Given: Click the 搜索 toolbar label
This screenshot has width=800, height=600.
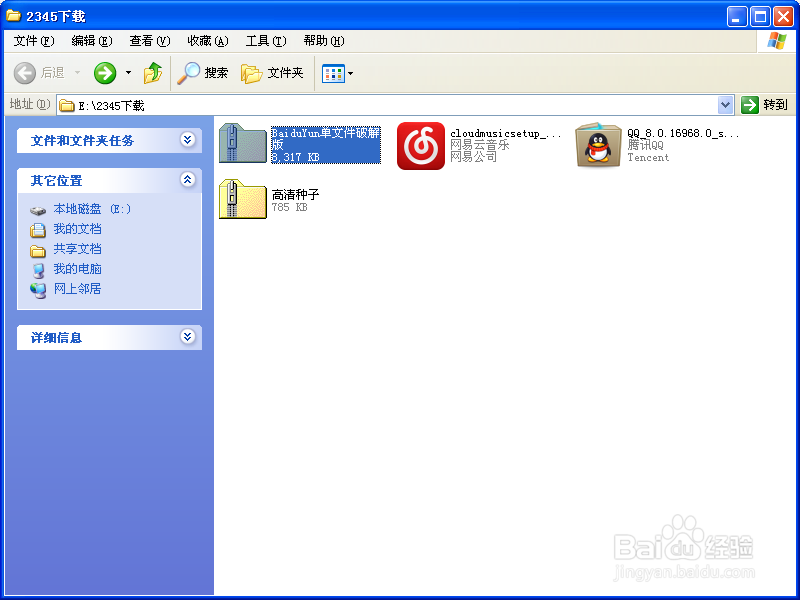Looking at the screenshot, I should (216, 73).
